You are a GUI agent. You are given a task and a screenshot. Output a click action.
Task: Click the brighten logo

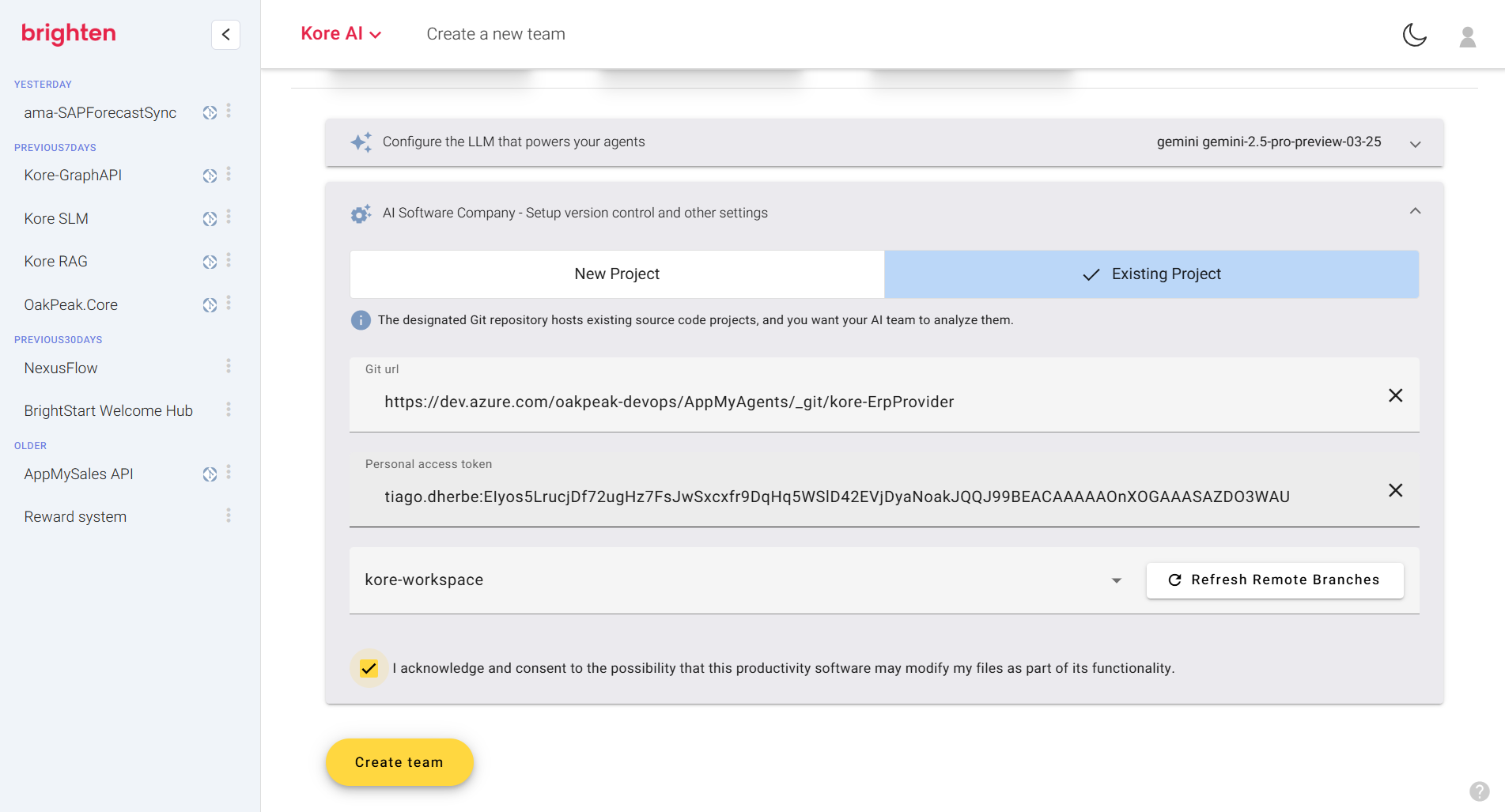tap(69, 33)
